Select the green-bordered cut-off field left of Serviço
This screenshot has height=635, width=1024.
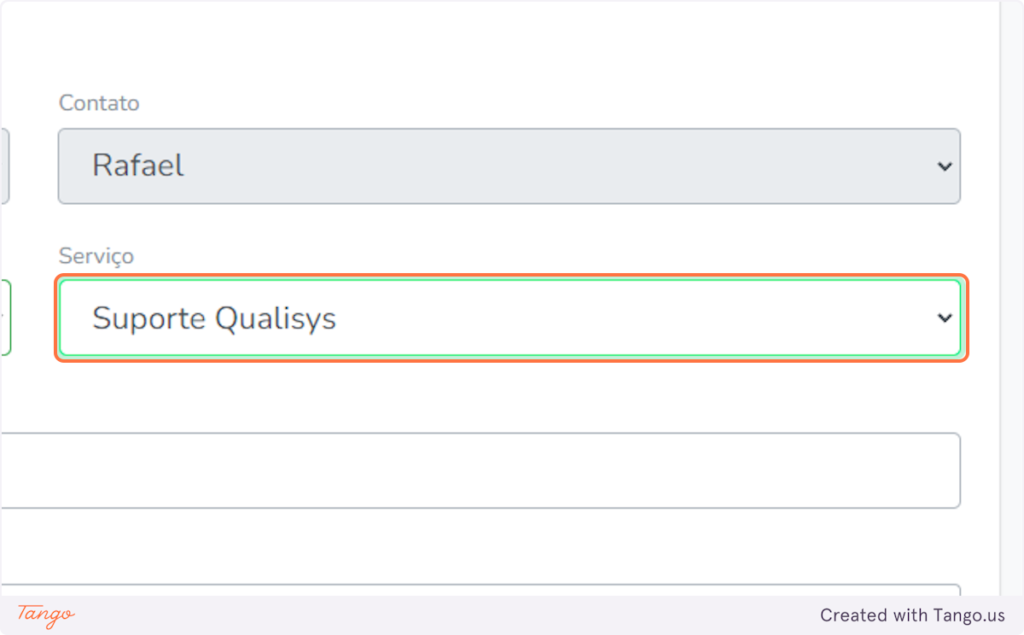click(x=5, y=318)
